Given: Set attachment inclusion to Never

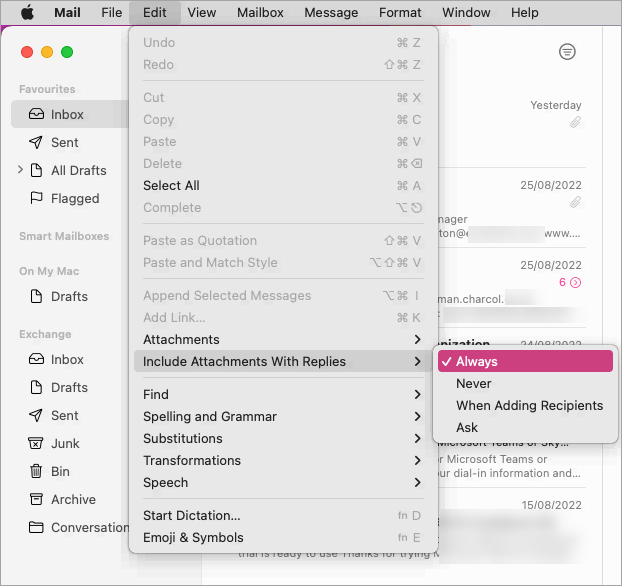Looking at the screenshot, I should coord(474,384).
